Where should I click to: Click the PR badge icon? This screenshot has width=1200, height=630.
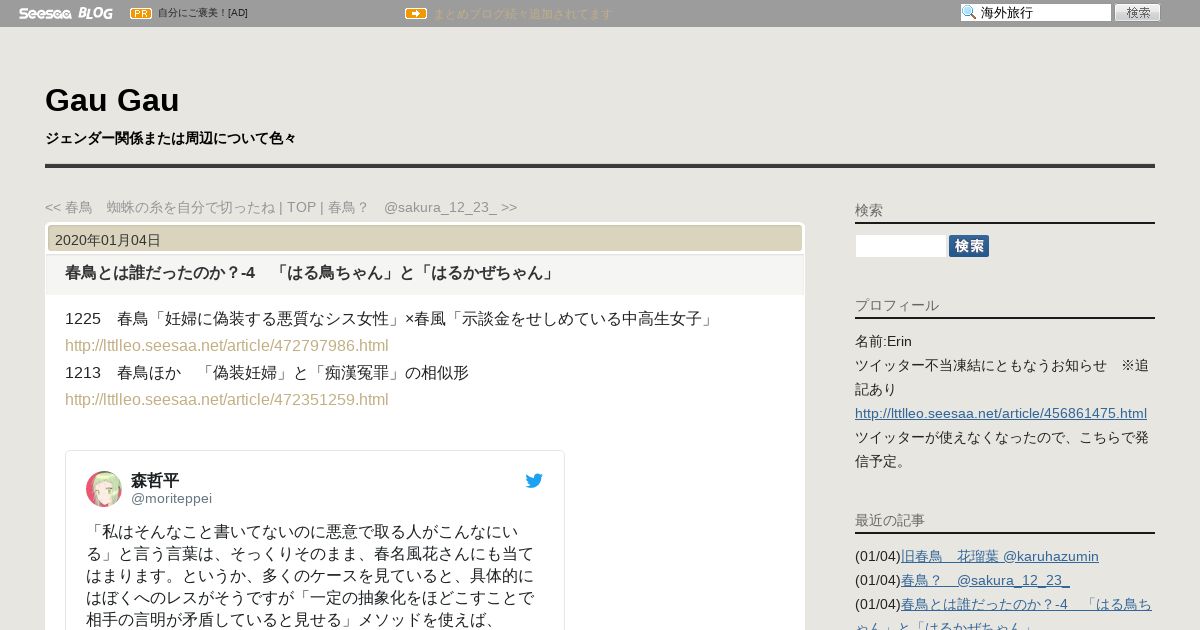click(x=141, y=13)
